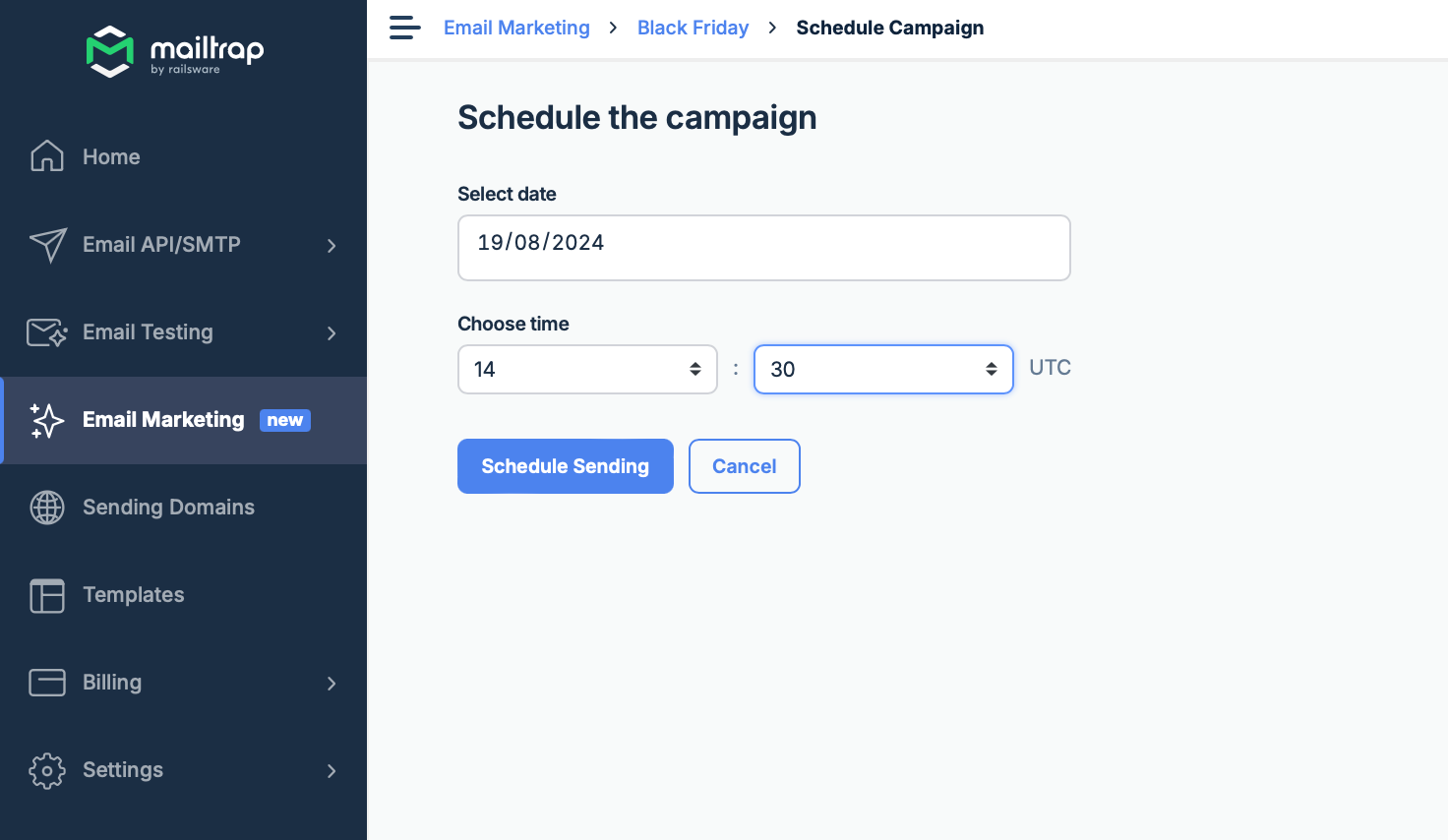Open the hour dropdown showing 14
Screen dimensions: 1448x840
[587, 369]
